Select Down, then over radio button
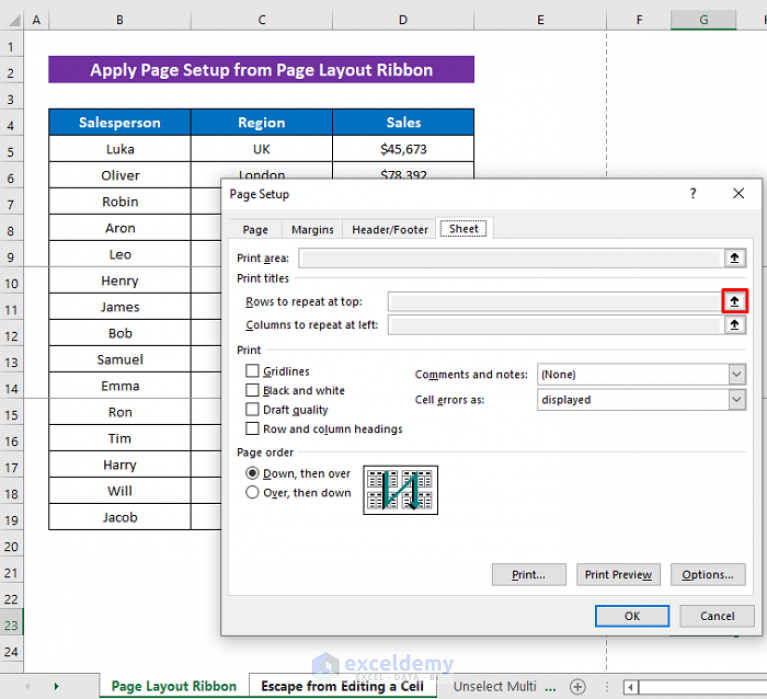 252,473
